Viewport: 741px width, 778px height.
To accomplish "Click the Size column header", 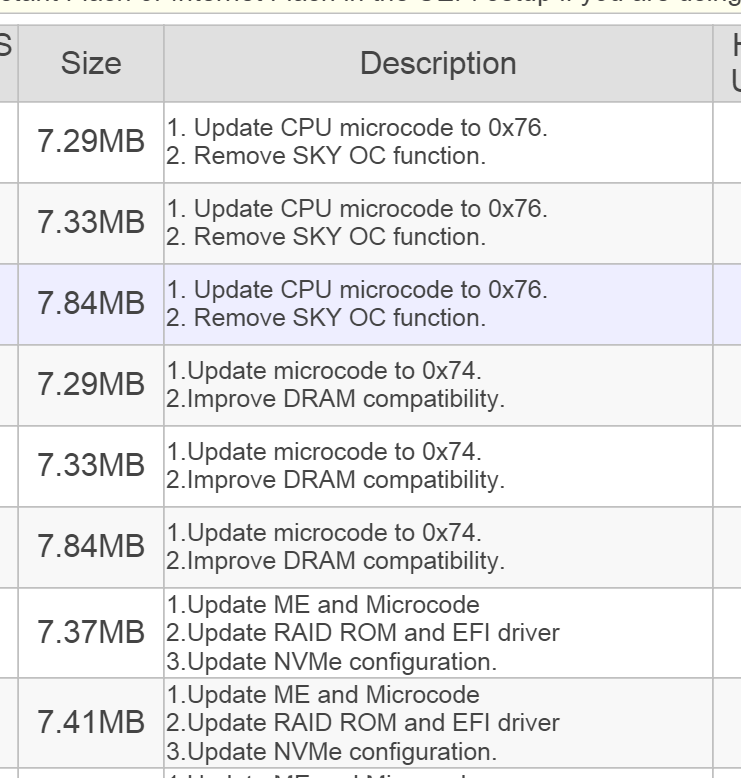I will [91, 64].
